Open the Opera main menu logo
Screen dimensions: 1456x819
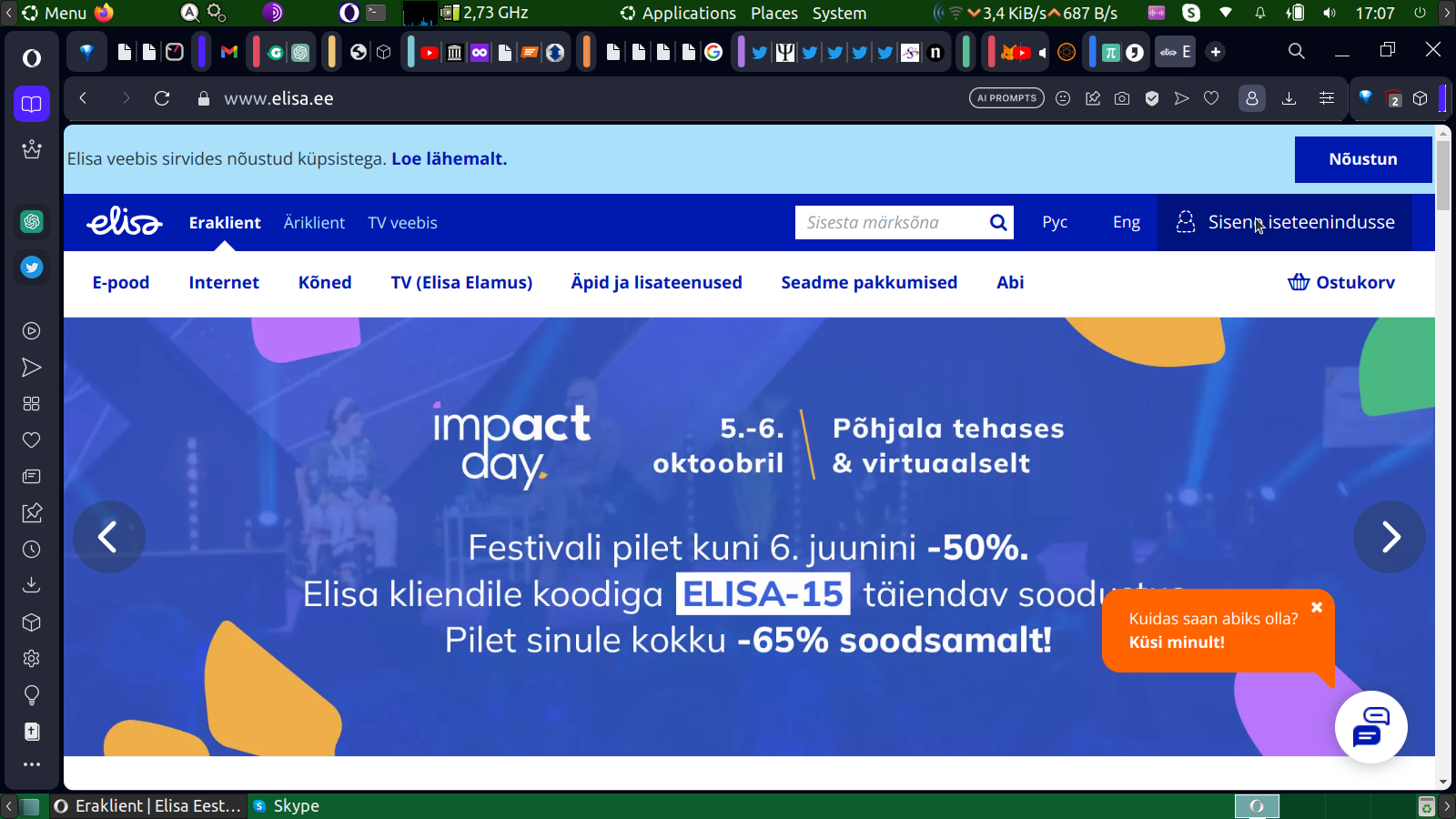pos(32,58)
